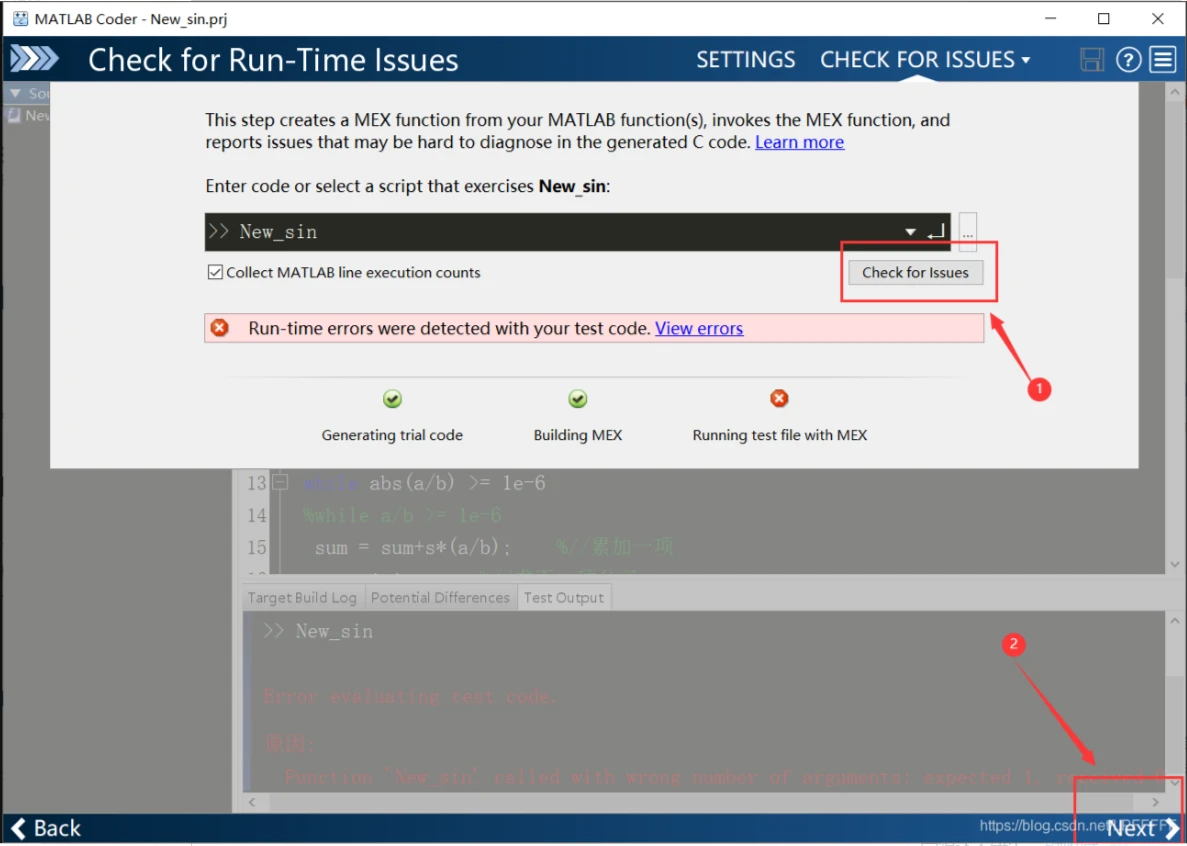Maximize the MATLAB Coder window

coord(1104,19)
